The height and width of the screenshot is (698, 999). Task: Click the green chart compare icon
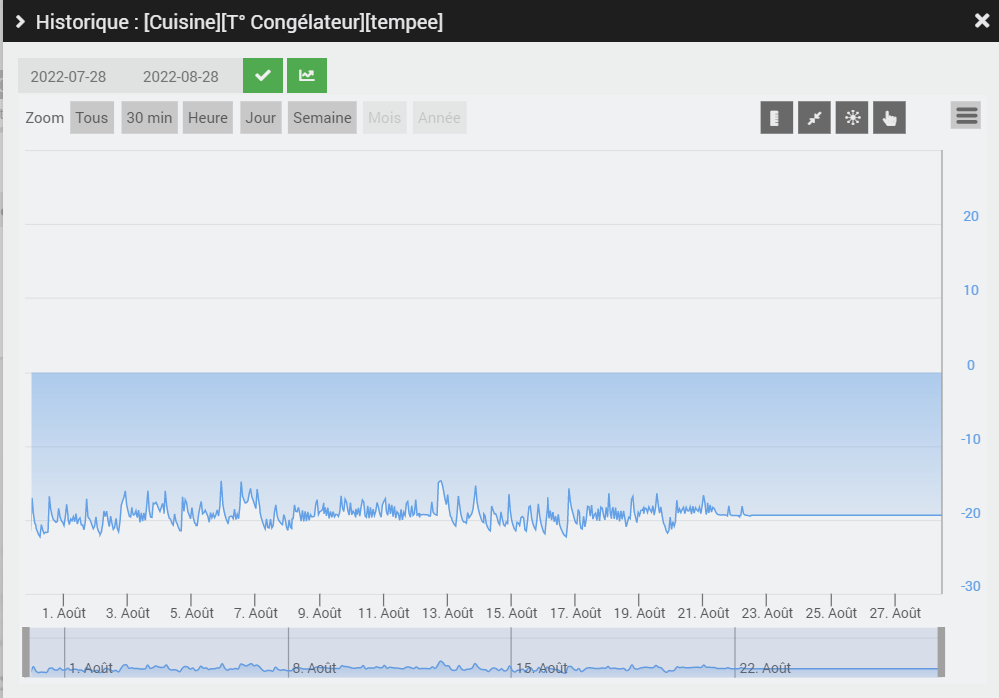(307, 76)
